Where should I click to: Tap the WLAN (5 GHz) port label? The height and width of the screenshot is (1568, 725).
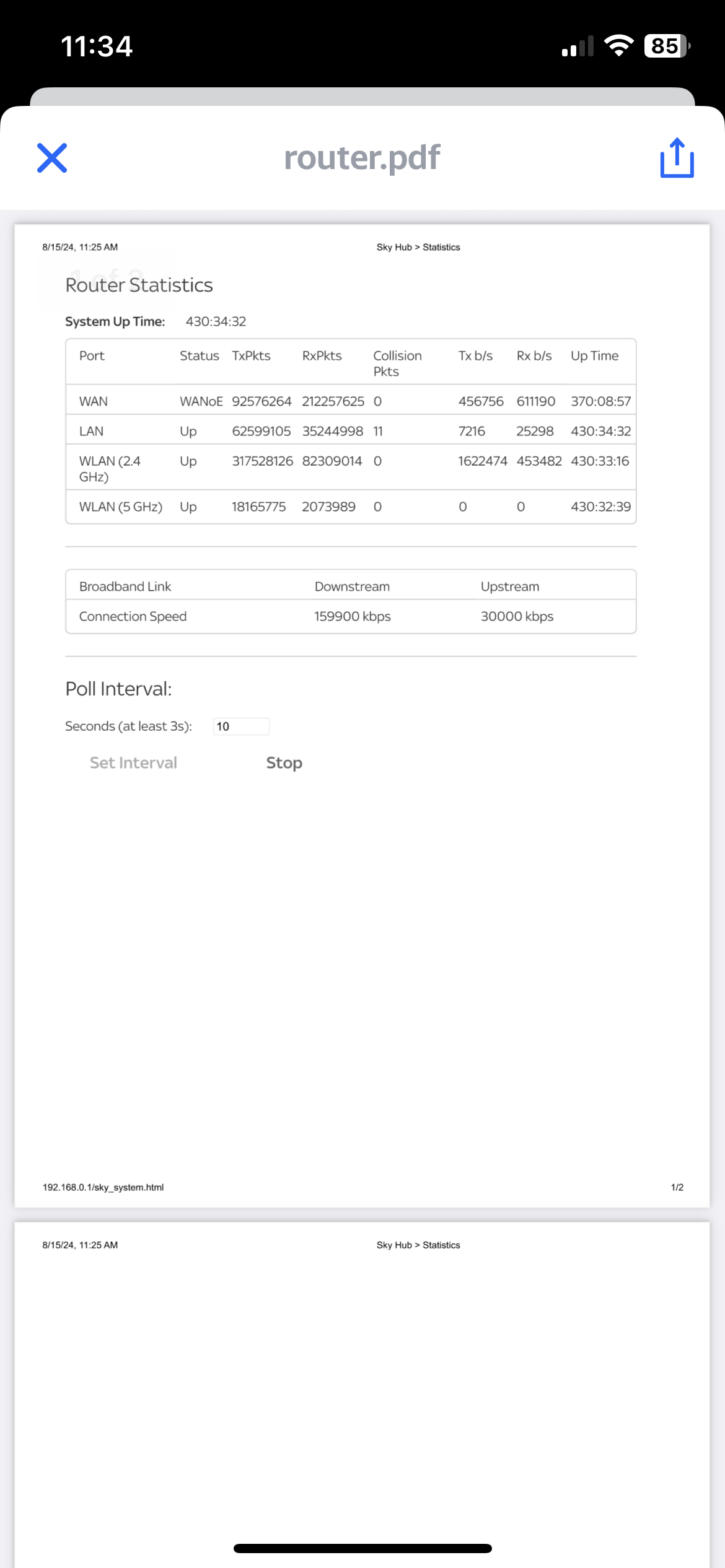coord(120,507)
